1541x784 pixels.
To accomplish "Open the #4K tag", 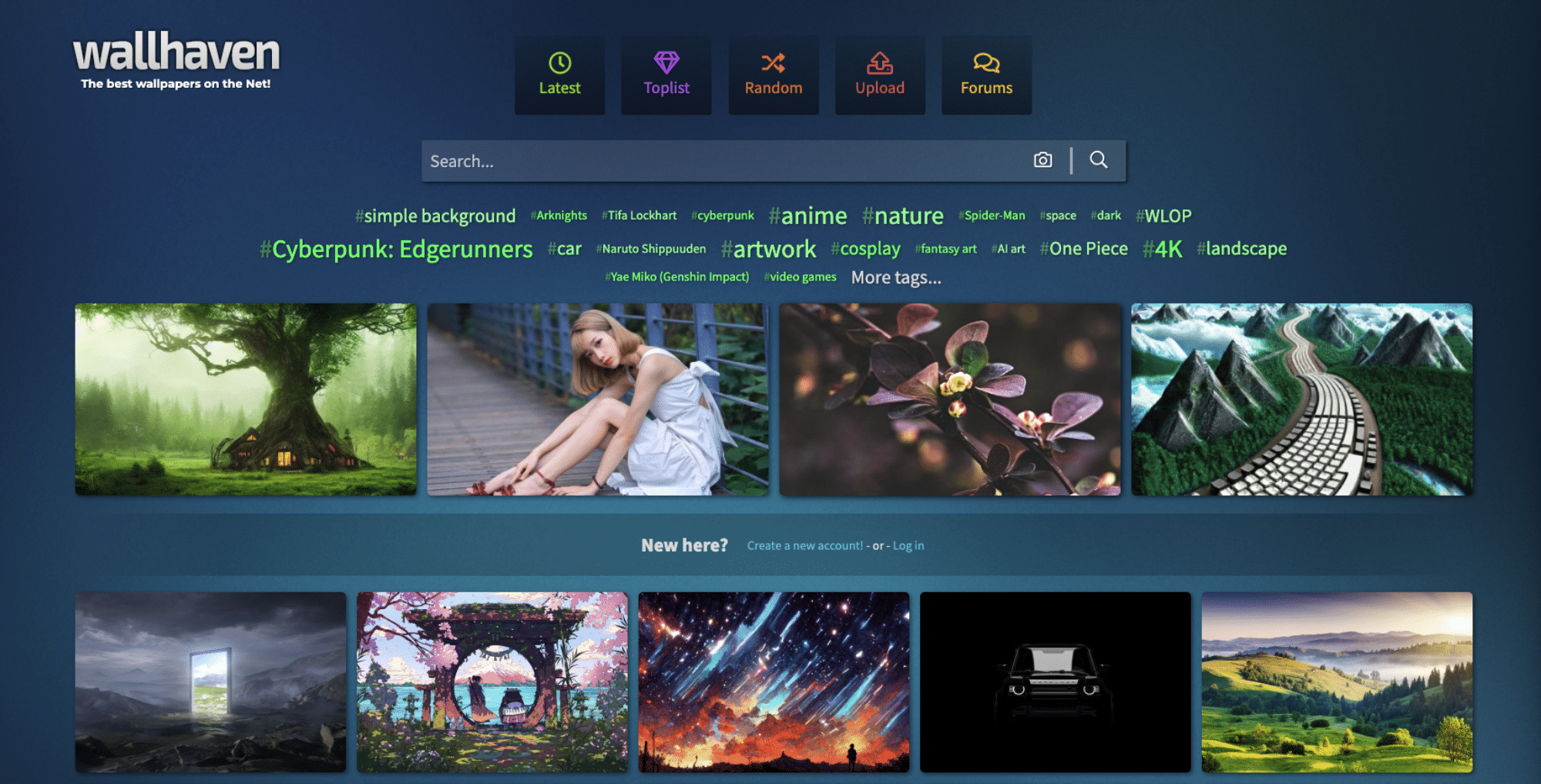I will click(x=1162, y=249).
